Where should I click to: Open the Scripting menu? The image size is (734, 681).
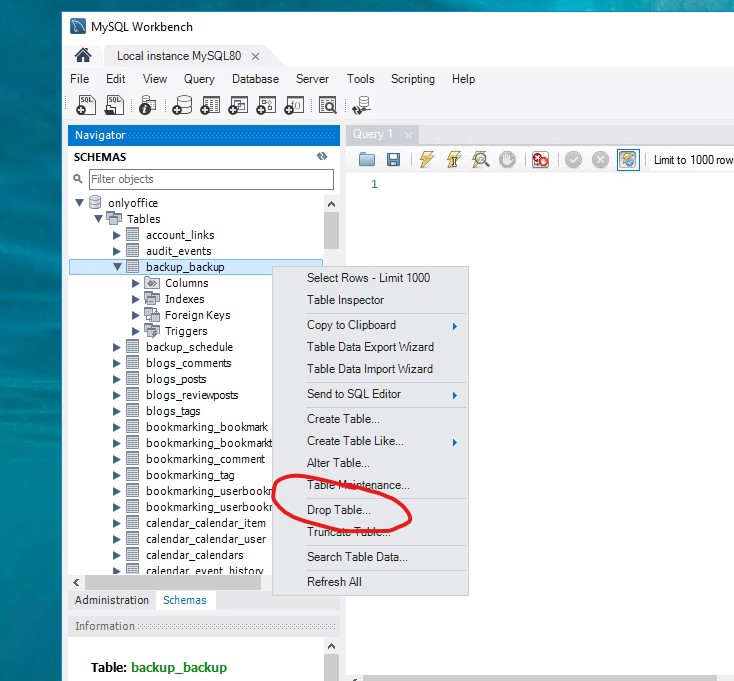(x=413, y=79)
